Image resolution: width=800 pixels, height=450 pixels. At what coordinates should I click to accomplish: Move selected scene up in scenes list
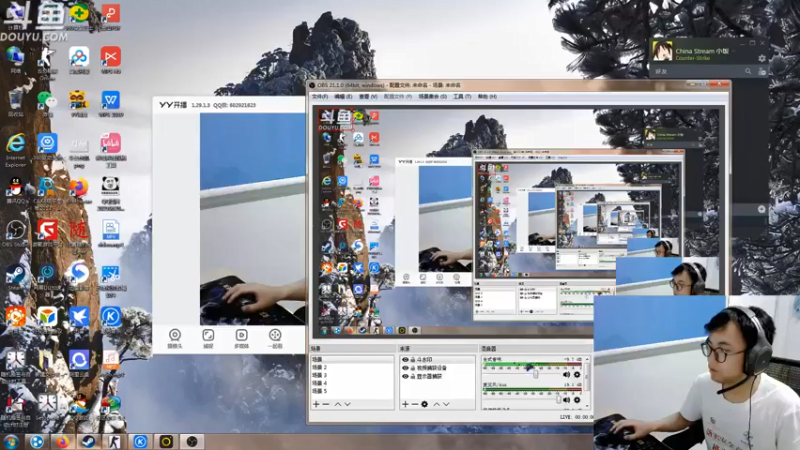click(x=338, y=404)
